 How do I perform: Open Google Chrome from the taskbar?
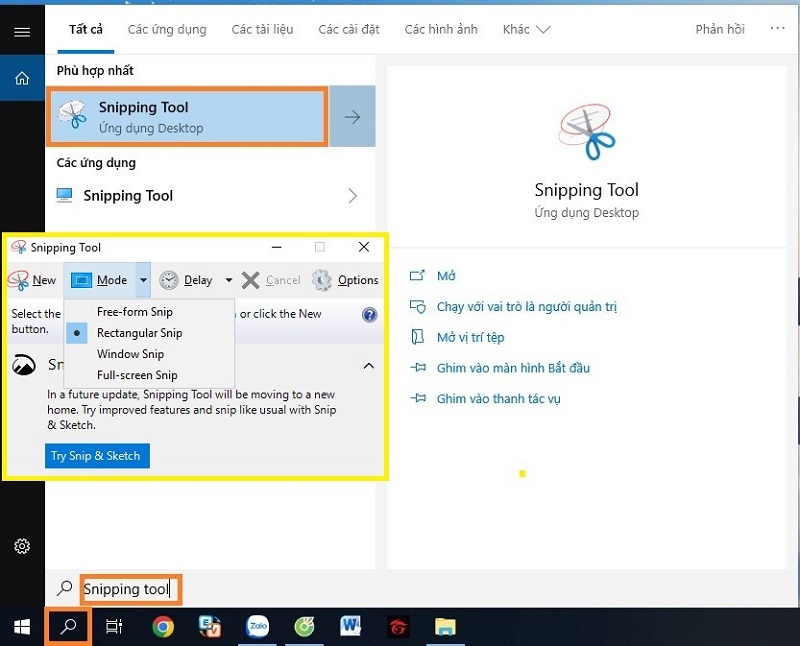163,625
